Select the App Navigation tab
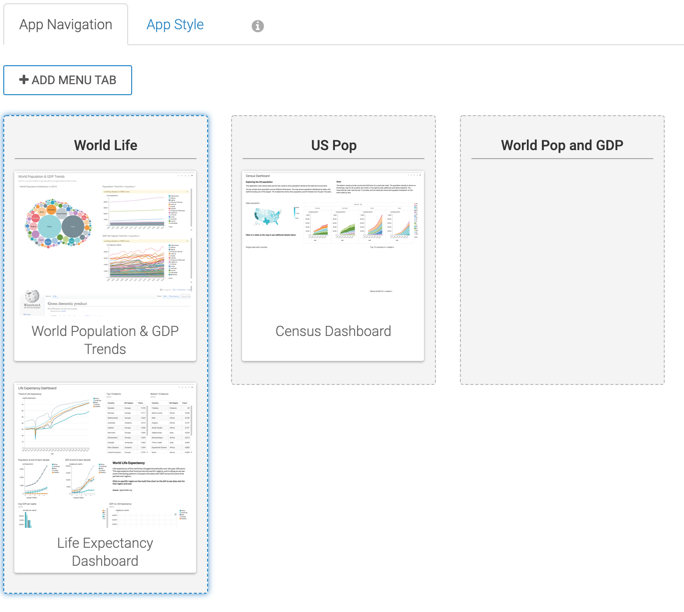This screenshot has width=684, height=612. pos(66,25)
